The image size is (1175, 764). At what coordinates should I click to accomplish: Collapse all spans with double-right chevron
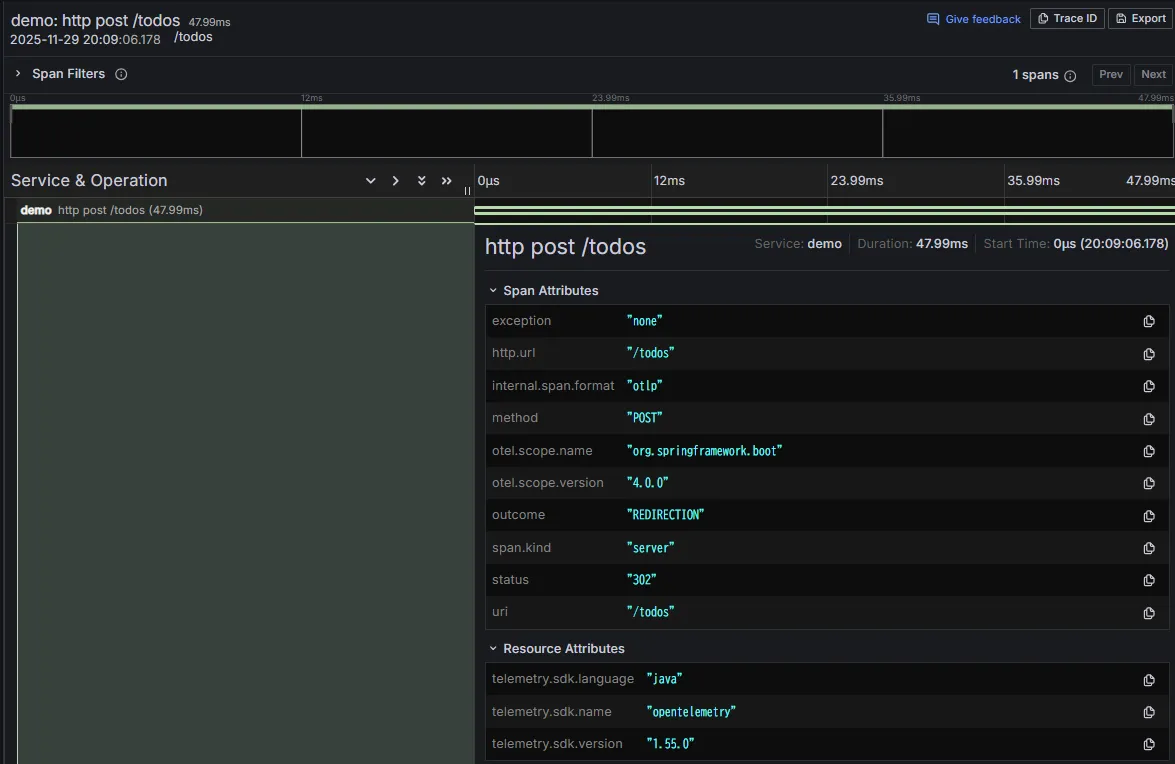point(447,181)
